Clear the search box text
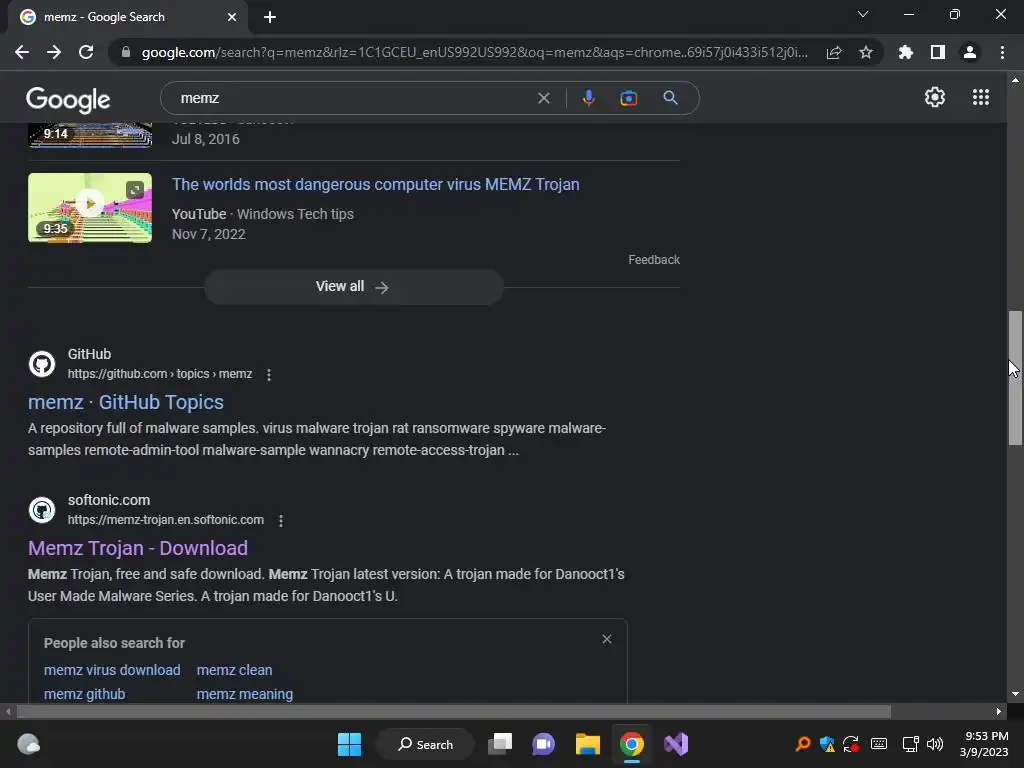The height and width of the screenshot is (768, 1024). tap(543, 98)
